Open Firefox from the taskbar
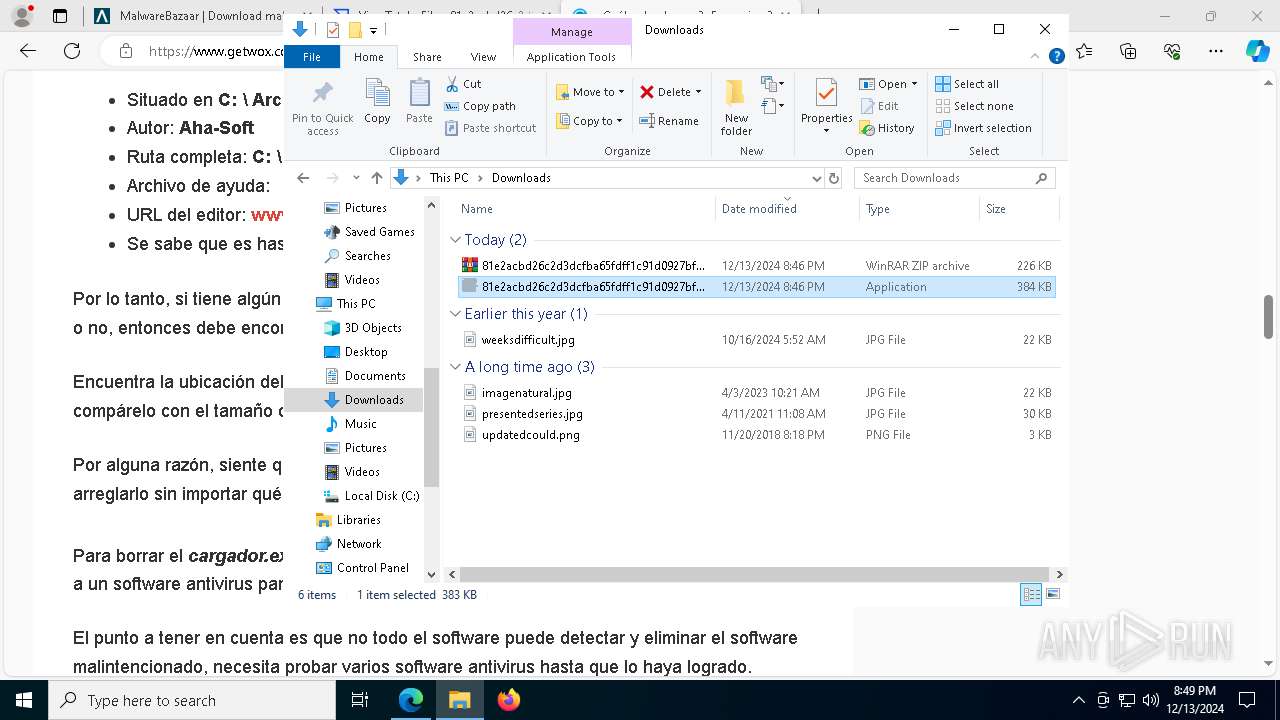The width and height of the screenshot is (1280, 720). 509,700
